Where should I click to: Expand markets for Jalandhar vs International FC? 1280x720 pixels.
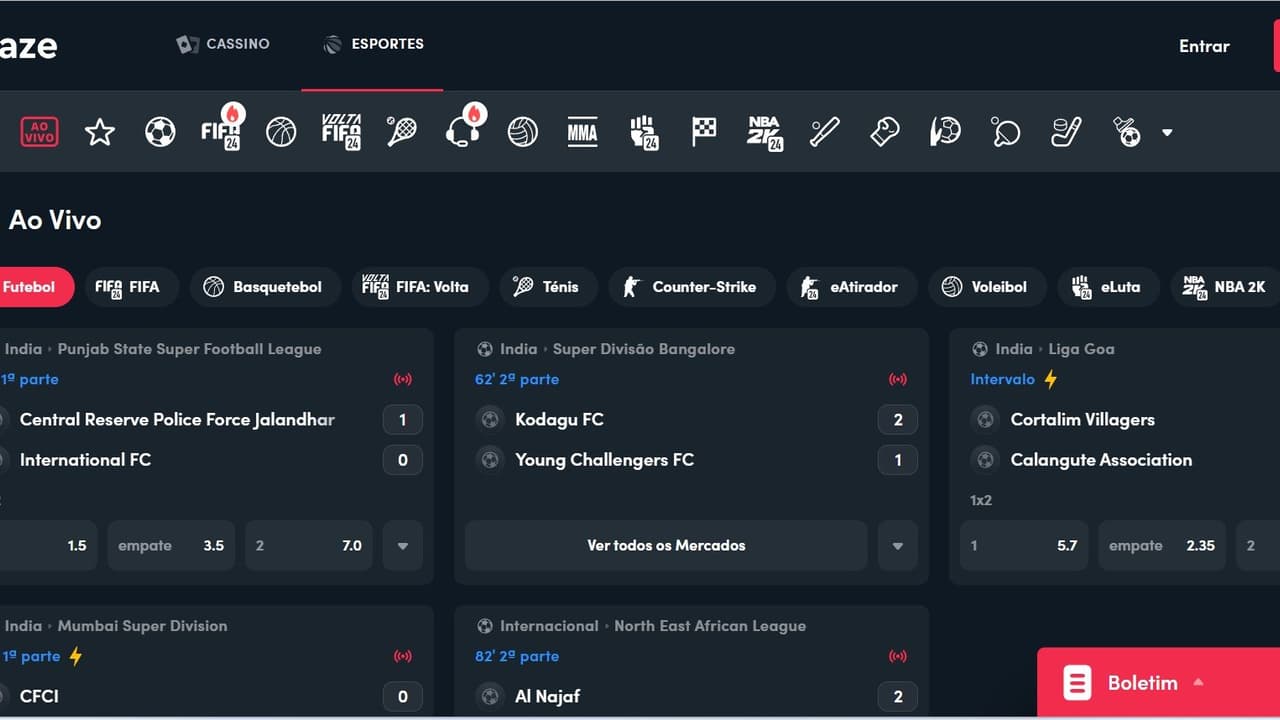coord(402,546)
